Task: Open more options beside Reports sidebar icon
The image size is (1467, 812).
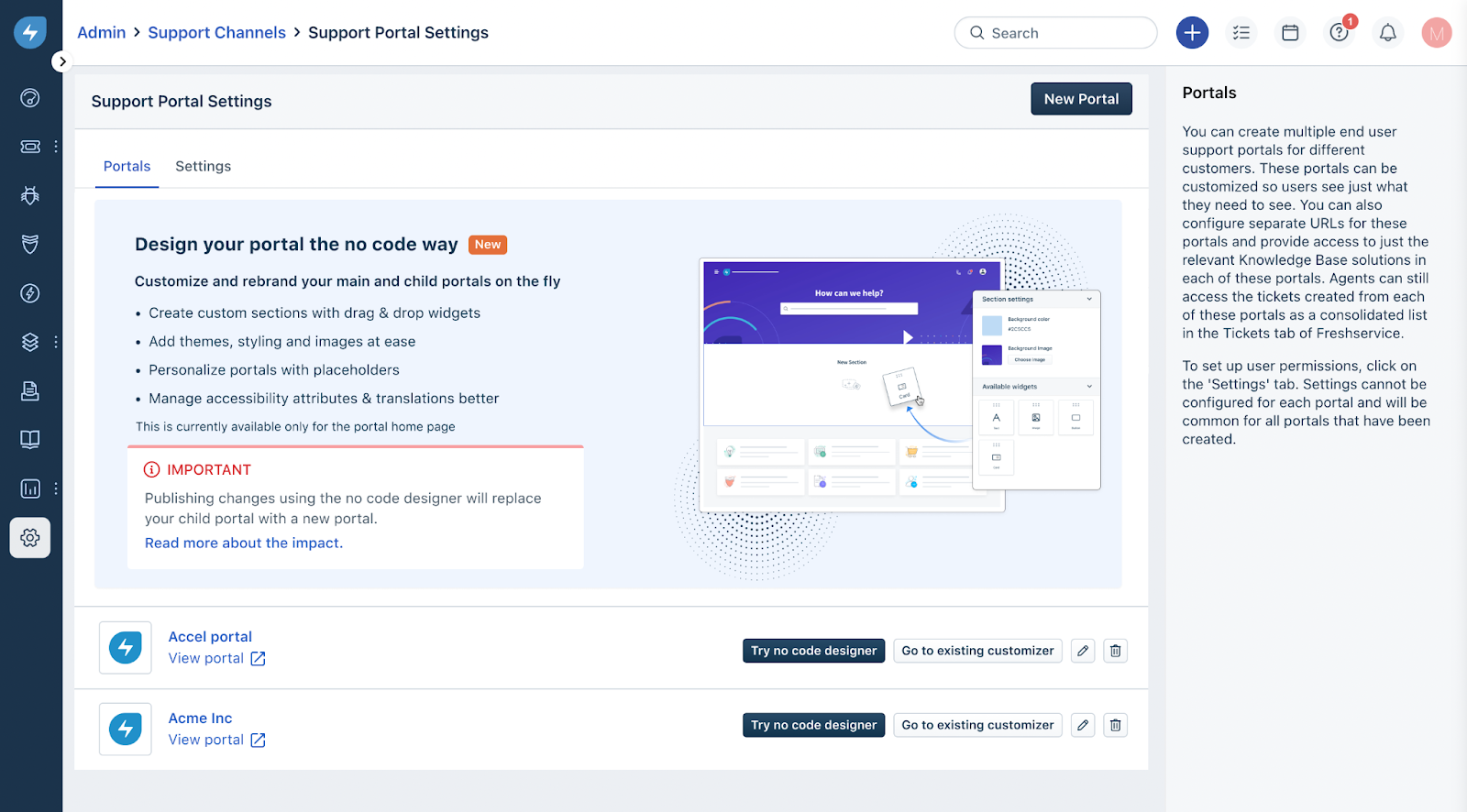Action: 56,488
